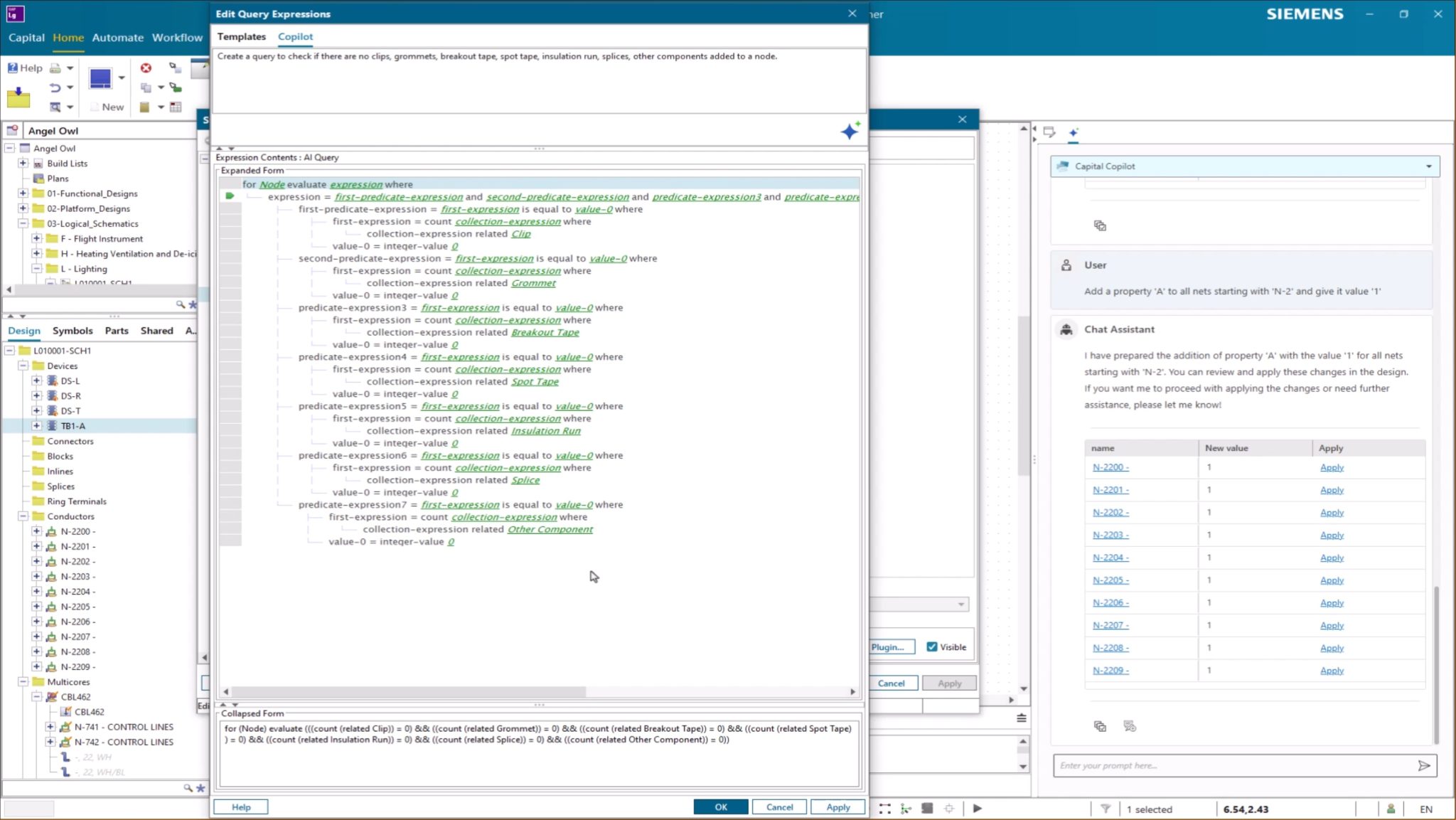Open the Undo dropdown arrow
The width and height of the screenshot is (1456, 820).
[70, 87]
